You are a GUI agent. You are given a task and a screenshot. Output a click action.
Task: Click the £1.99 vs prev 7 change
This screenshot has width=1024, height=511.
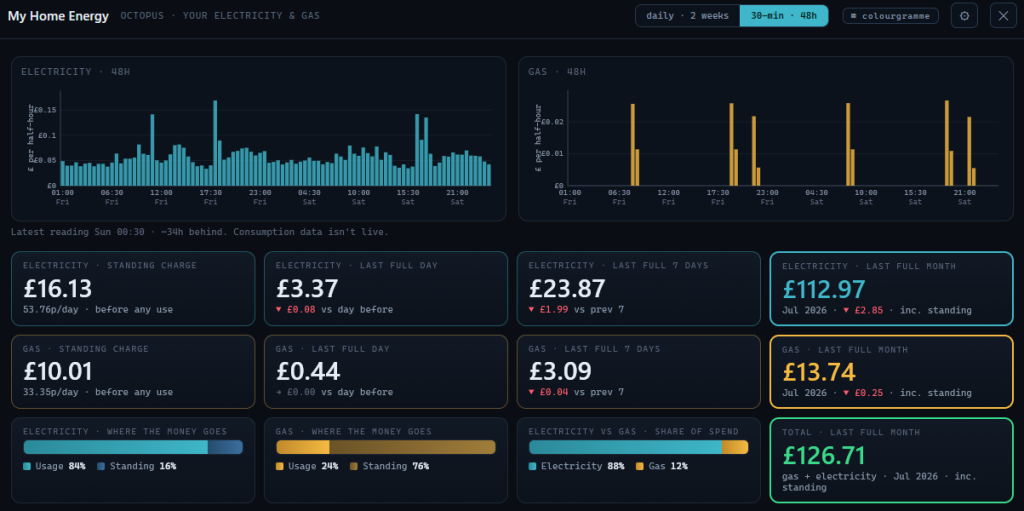tap(576, 309)
